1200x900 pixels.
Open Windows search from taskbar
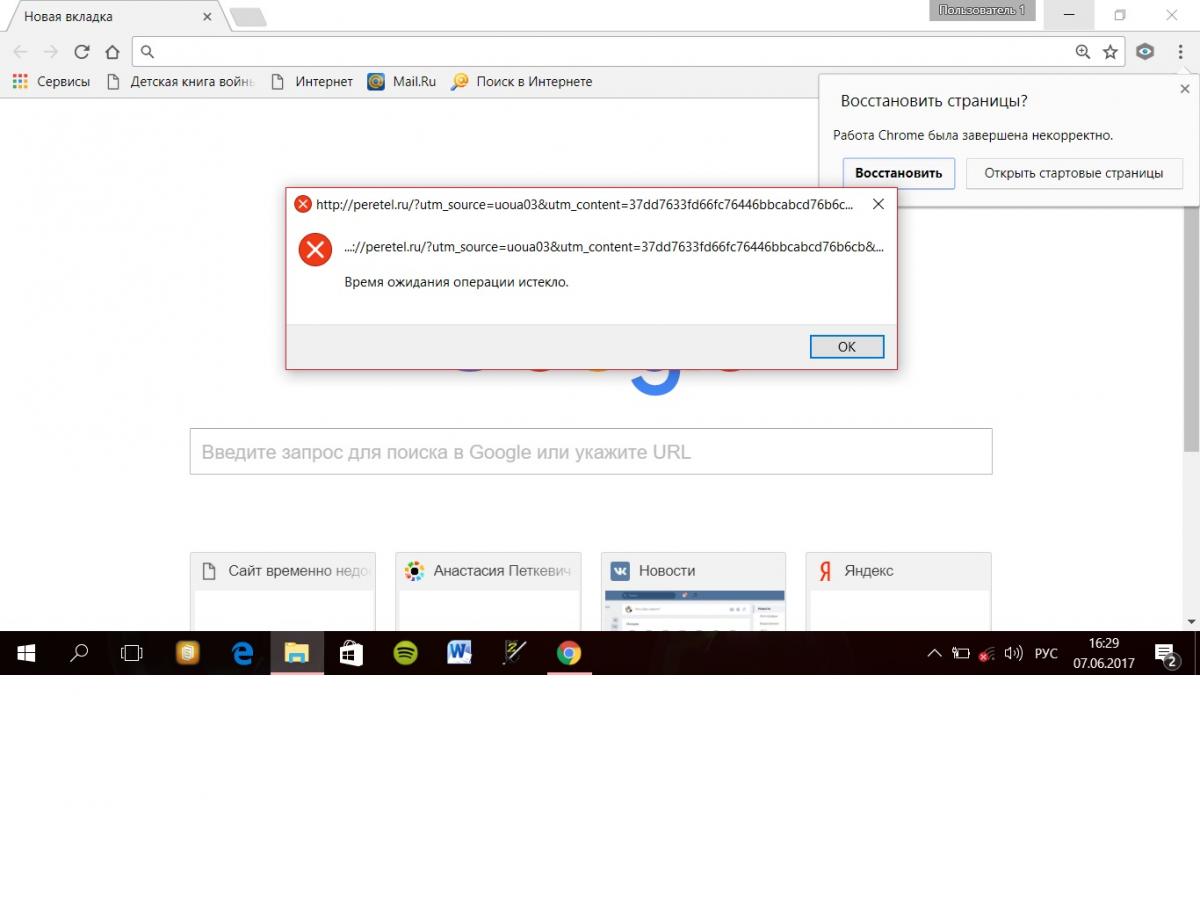[78, 653]
